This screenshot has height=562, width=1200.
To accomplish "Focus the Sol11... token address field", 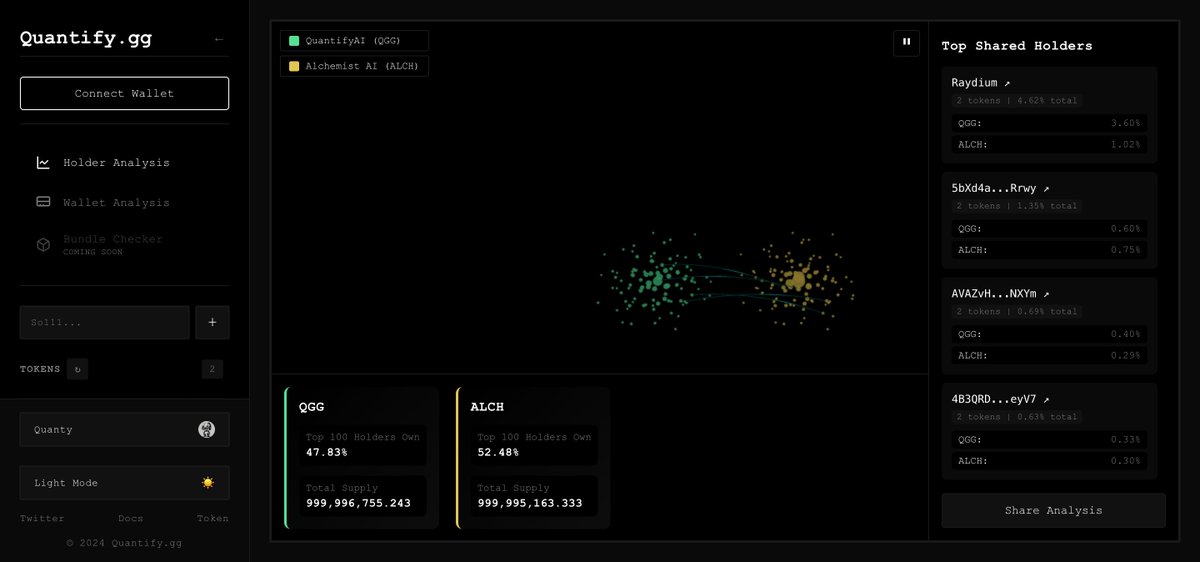I will click(104, 322).
